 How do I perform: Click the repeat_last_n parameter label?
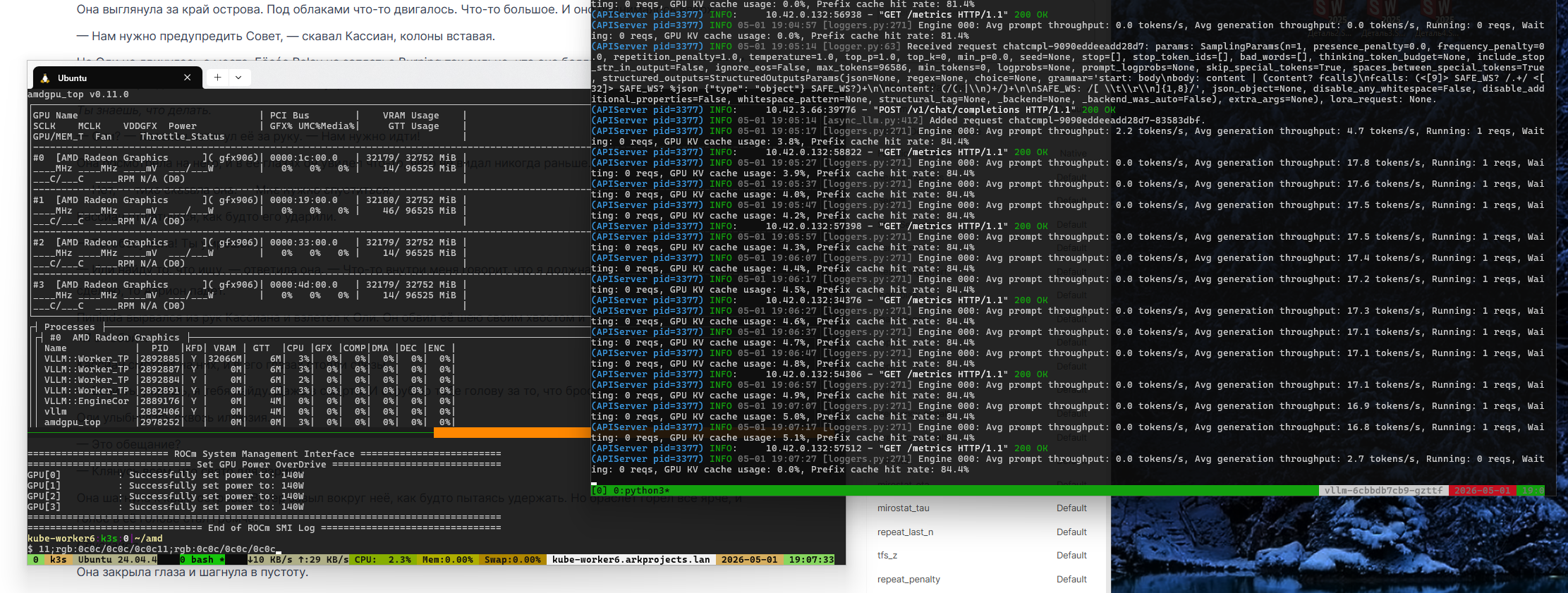pyautogui.click(x=905, y=532)
